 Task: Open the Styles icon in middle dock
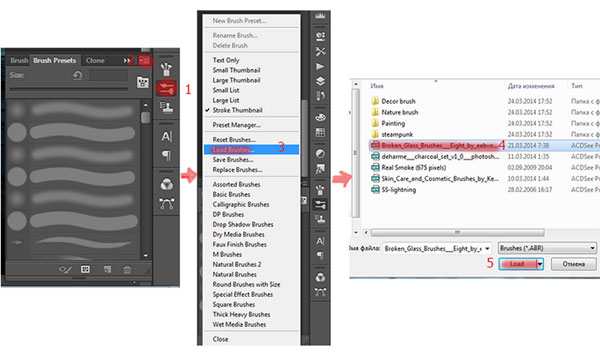(x=320, y=168)
